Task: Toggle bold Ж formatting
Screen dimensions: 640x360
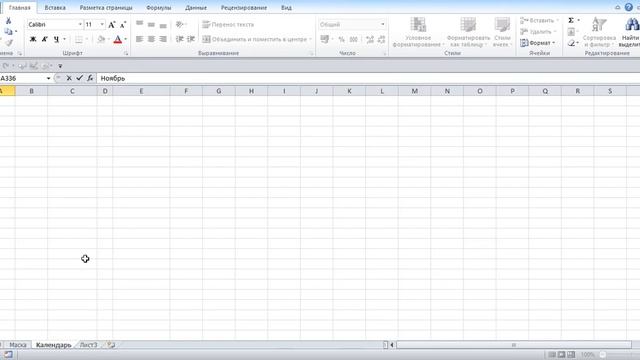Action: coord(33,39)
